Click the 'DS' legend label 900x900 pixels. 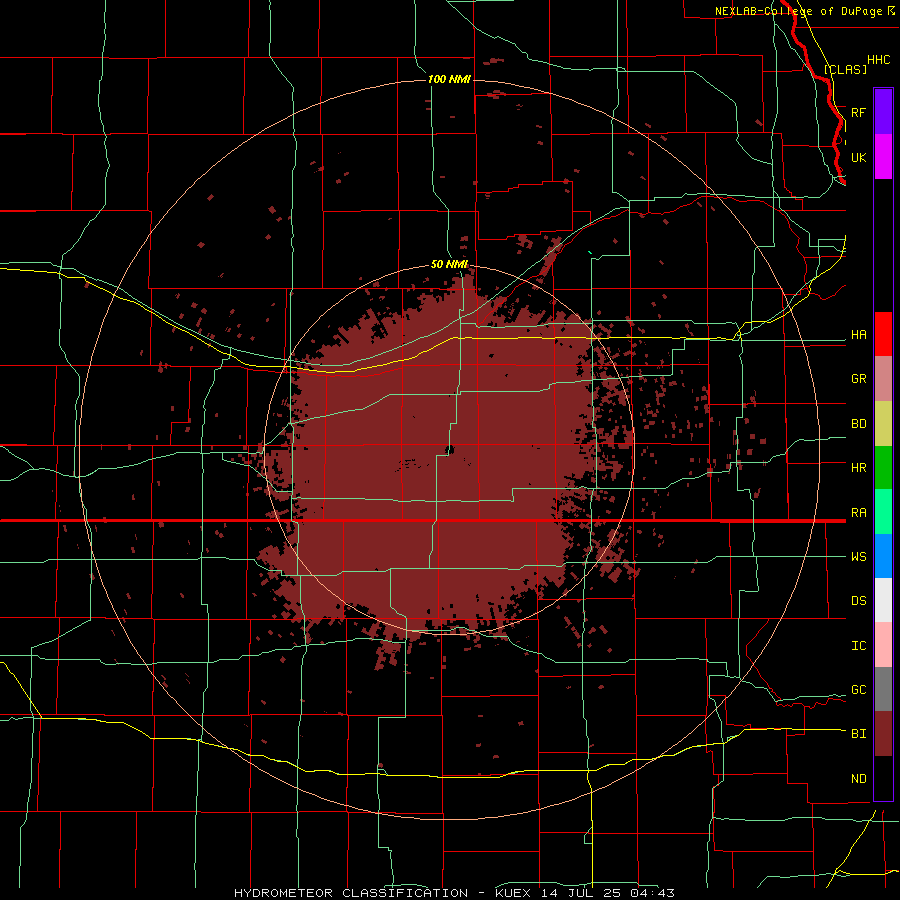(x=858, y=601)
